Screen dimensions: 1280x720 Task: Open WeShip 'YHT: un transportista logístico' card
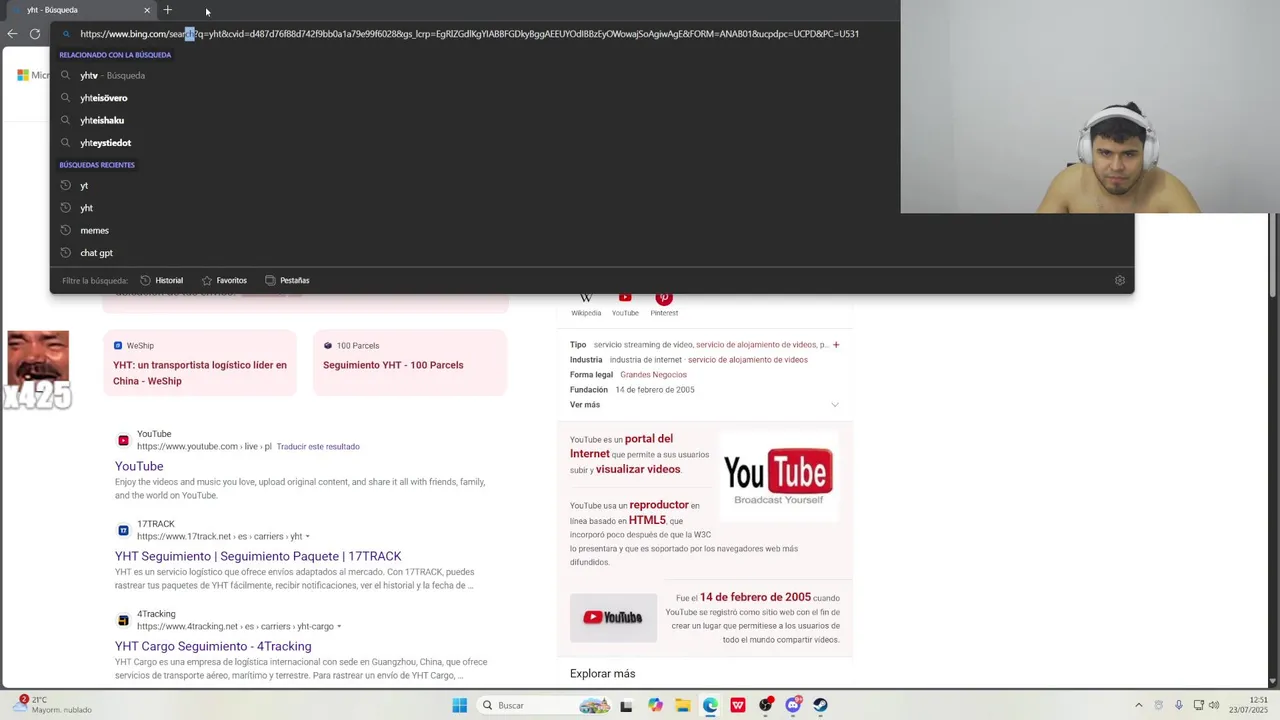pyautogui.click(x=200, y=363)
